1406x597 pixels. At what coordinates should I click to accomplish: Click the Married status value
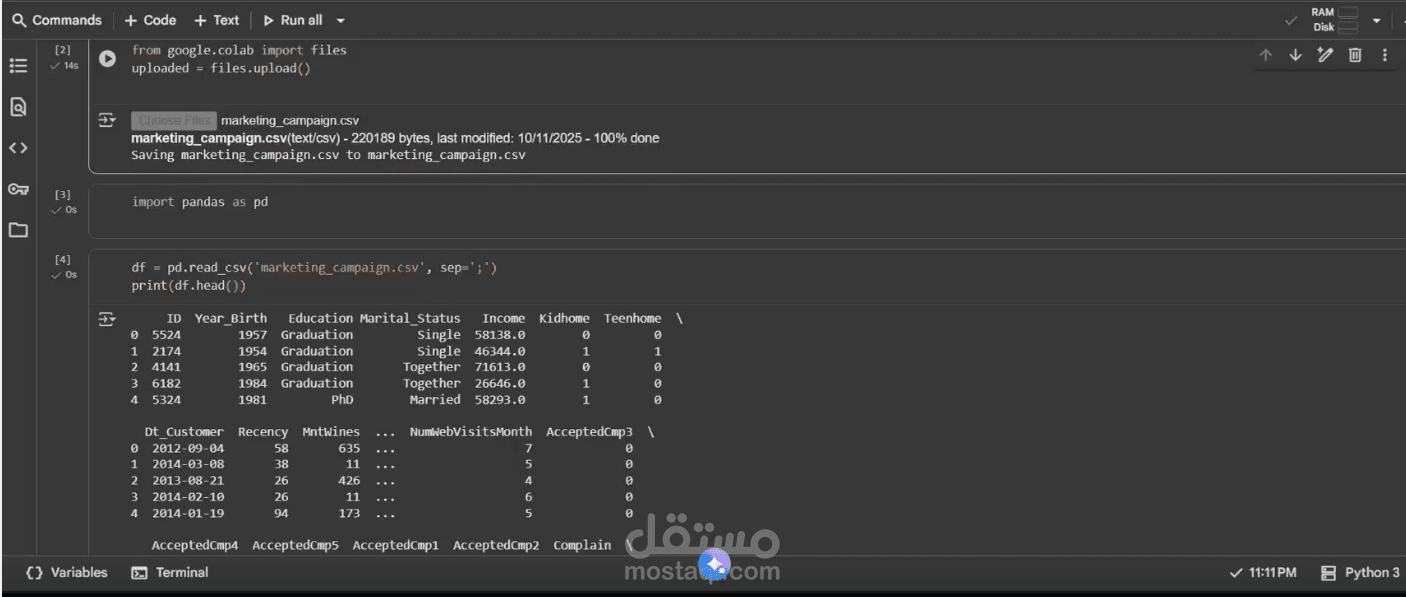[435, 400]
